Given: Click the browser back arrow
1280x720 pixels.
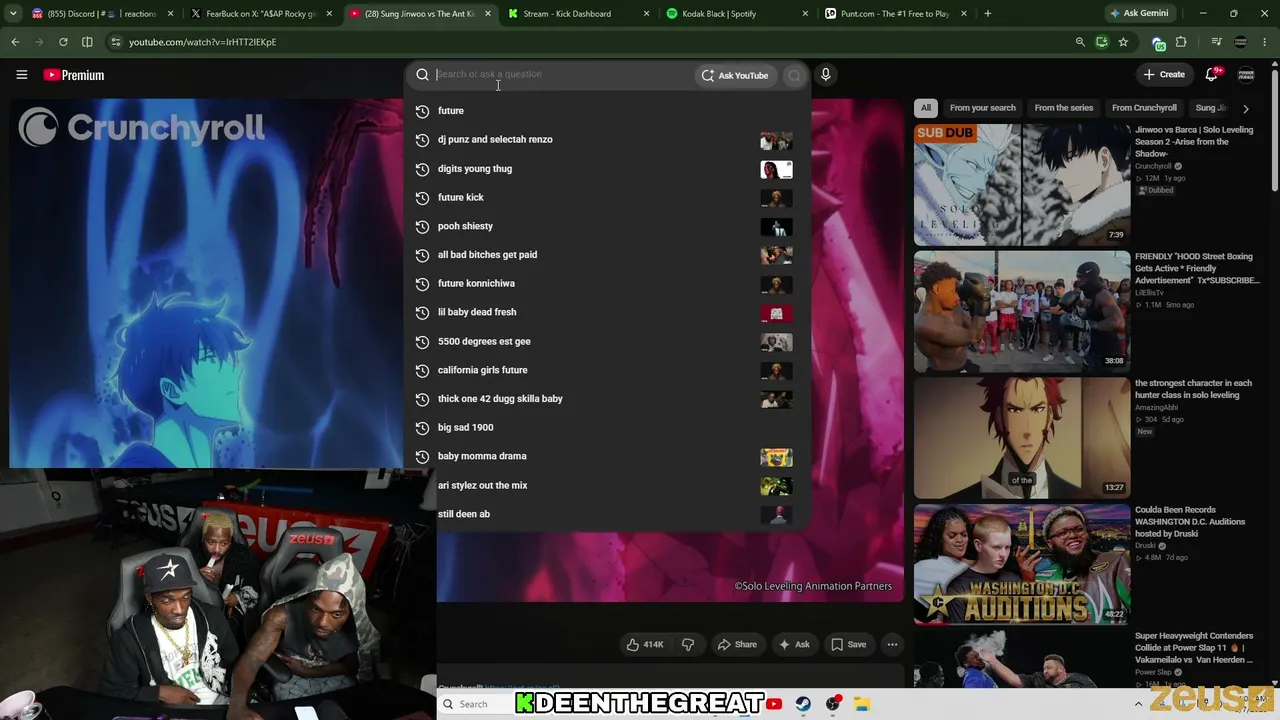Looking at the screenshot, I should pyautogui.click(x=15, y=42).
